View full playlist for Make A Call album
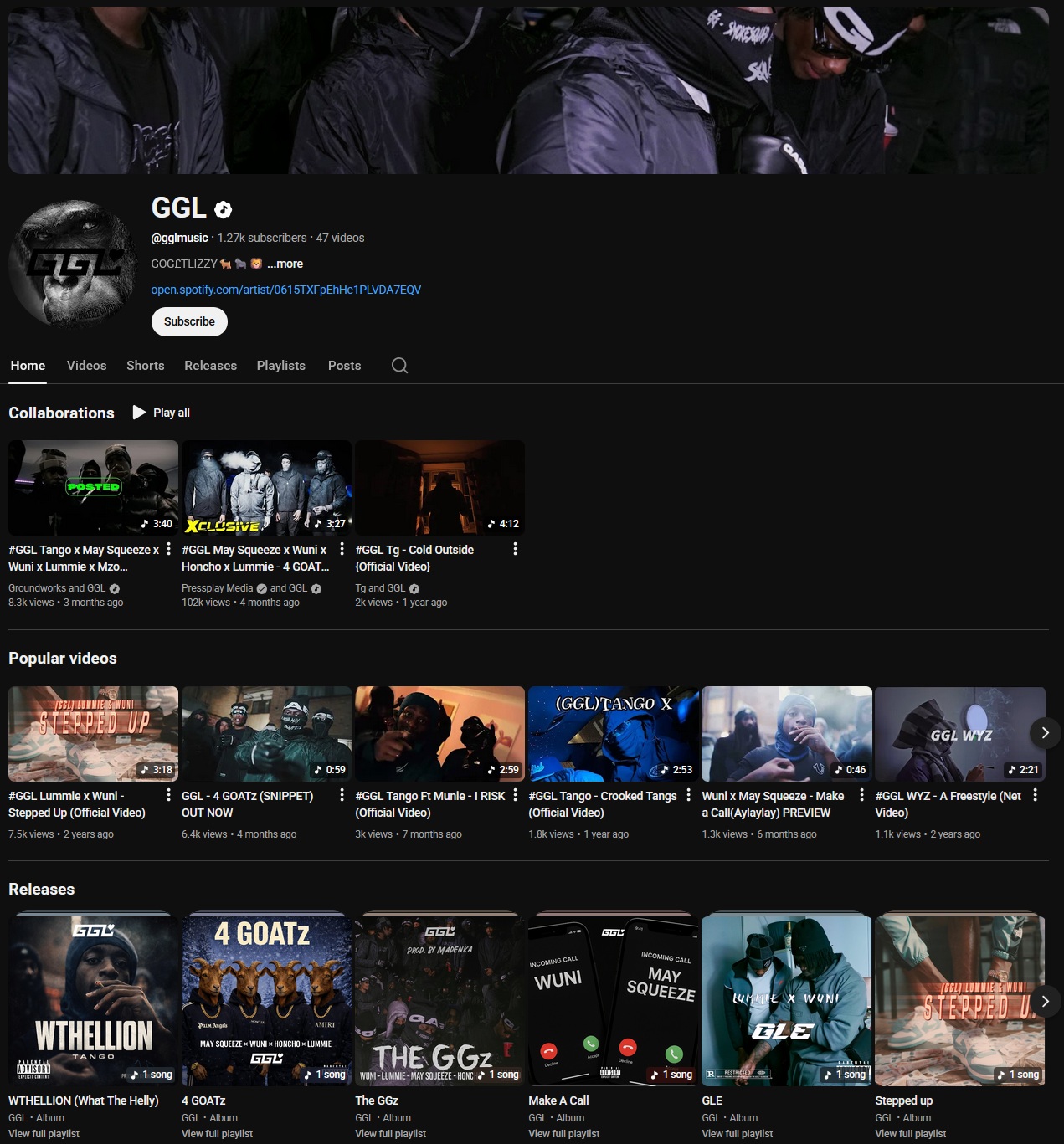 pyautogui.click(x=564, y=1134)
